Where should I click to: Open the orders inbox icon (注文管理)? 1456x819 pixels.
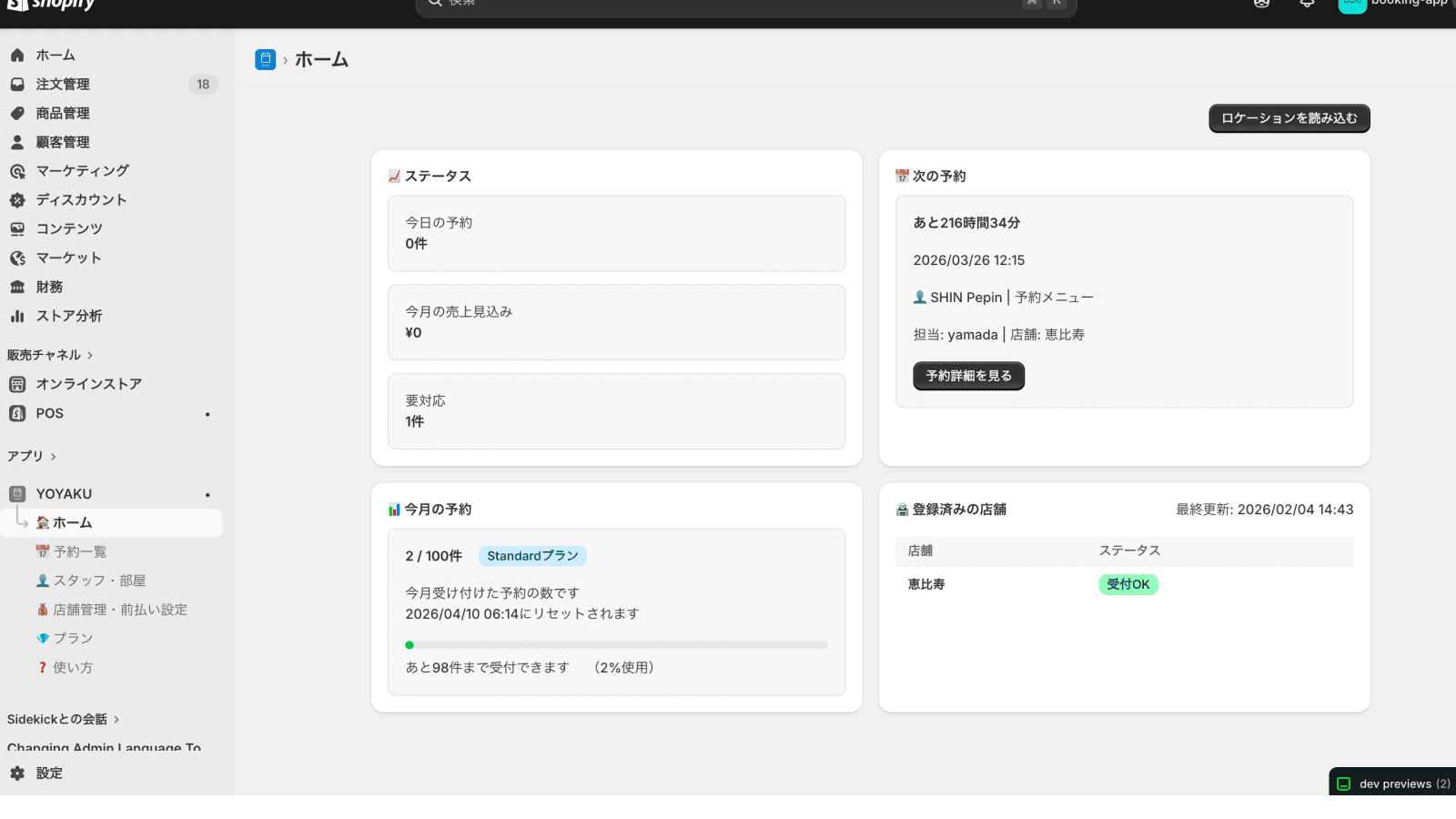click(x=17, y=85)
